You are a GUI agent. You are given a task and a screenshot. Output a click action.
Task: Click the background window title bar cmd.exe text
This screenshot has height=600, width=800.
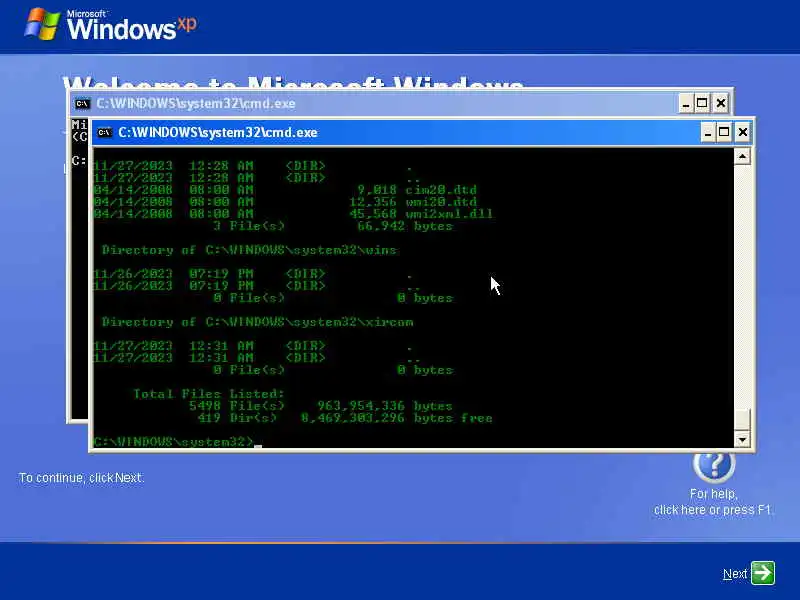[x=196, y=104]
